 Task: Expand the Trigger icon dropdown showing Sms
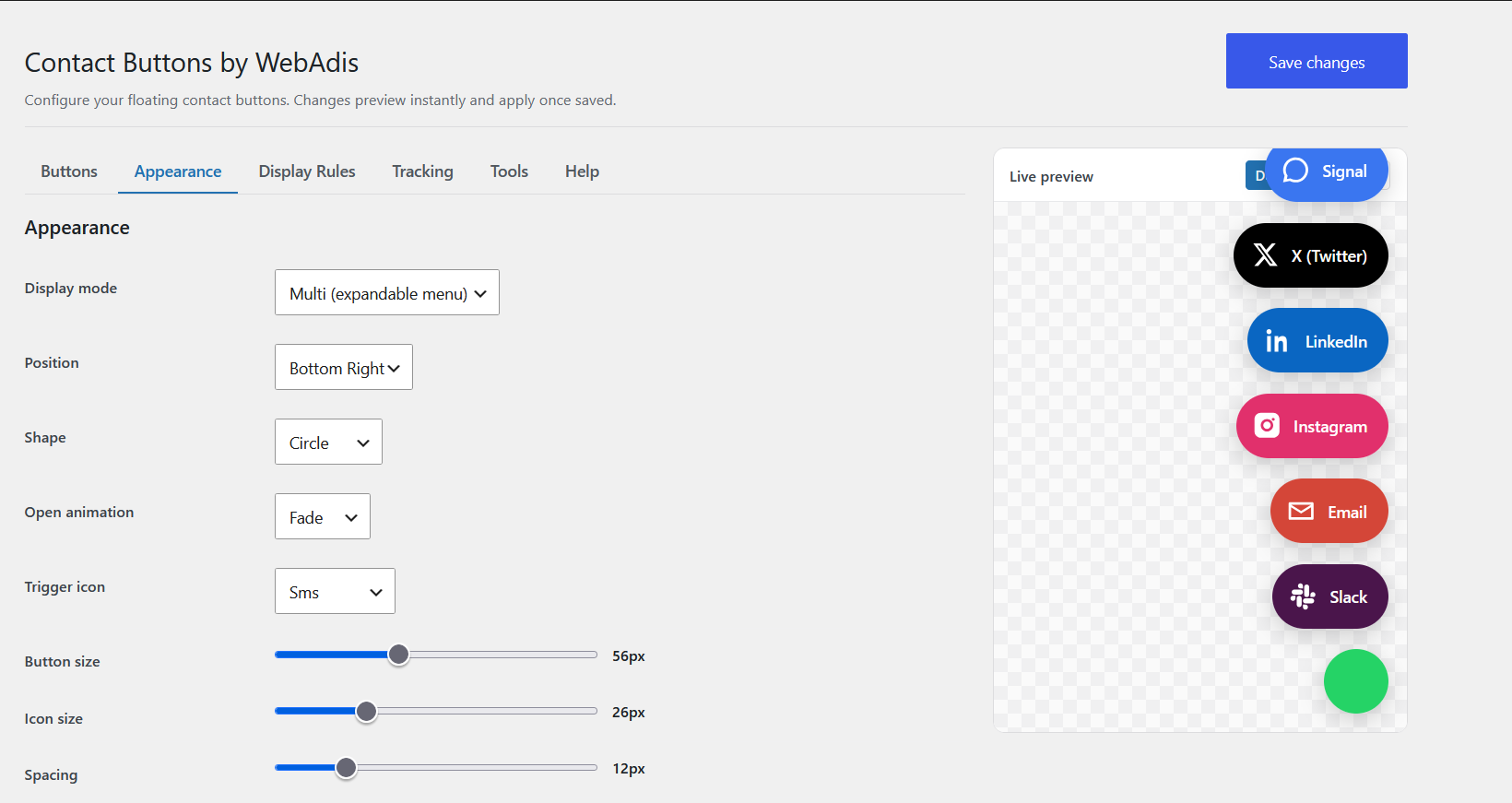(335, 591)
